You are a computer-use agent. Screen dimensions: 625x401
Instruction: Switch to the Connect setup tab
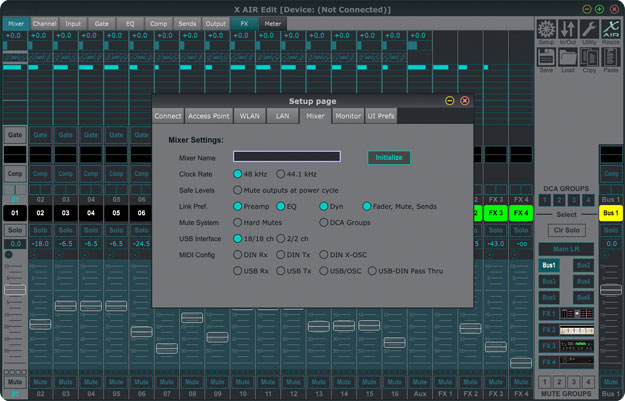click(168, 116)
